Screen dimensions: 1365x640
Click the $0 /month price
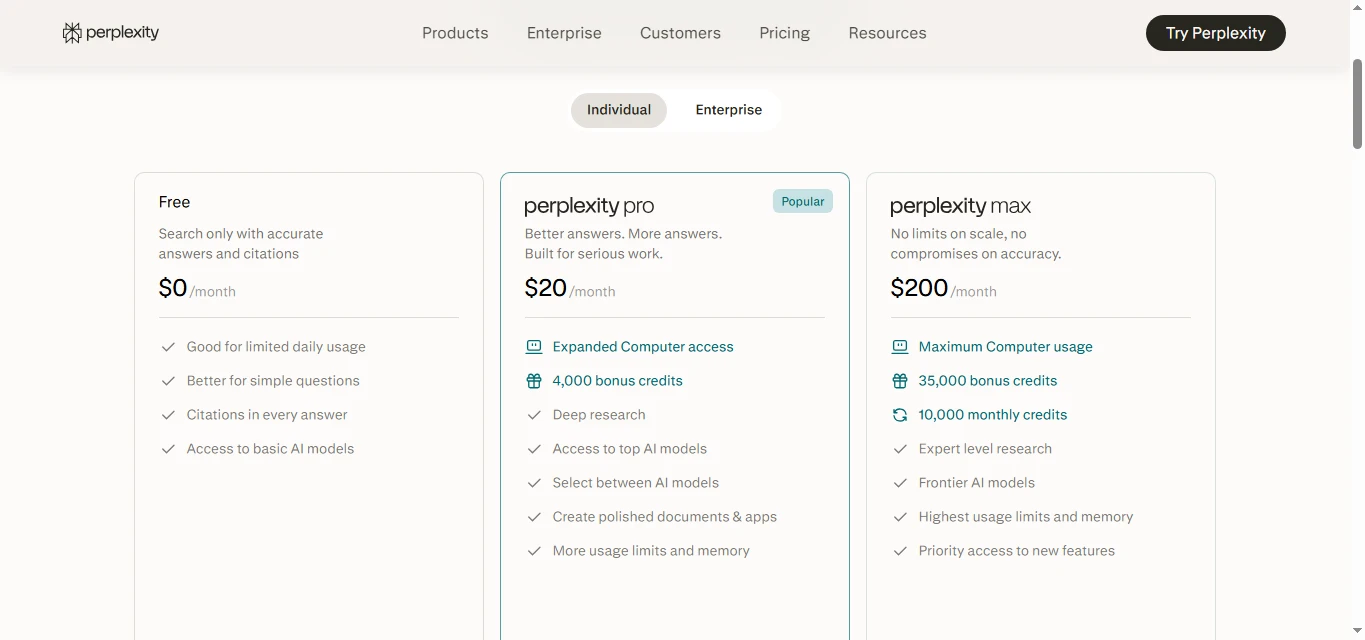coord(197,289)
